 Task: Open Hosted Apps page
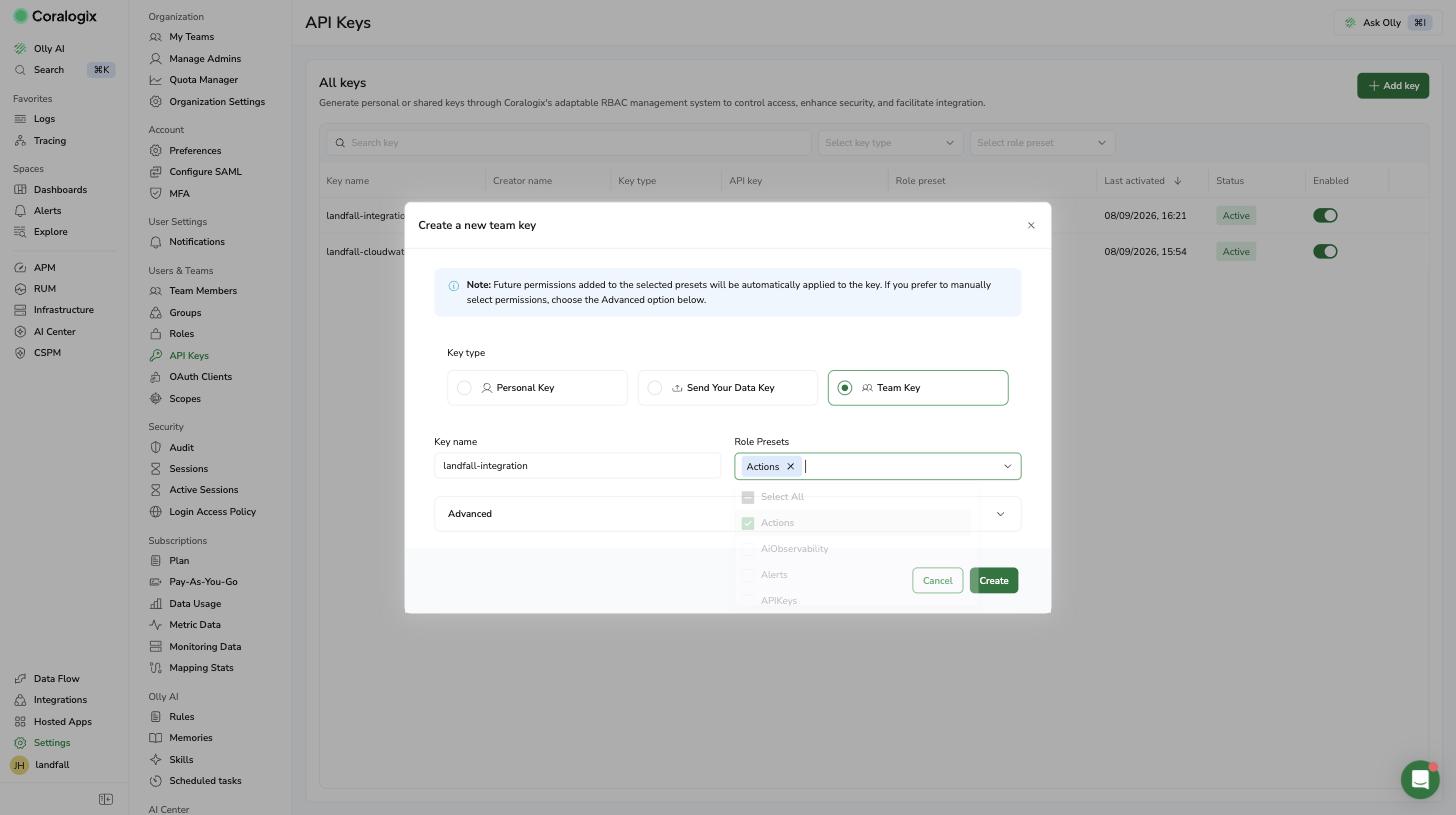53,722
